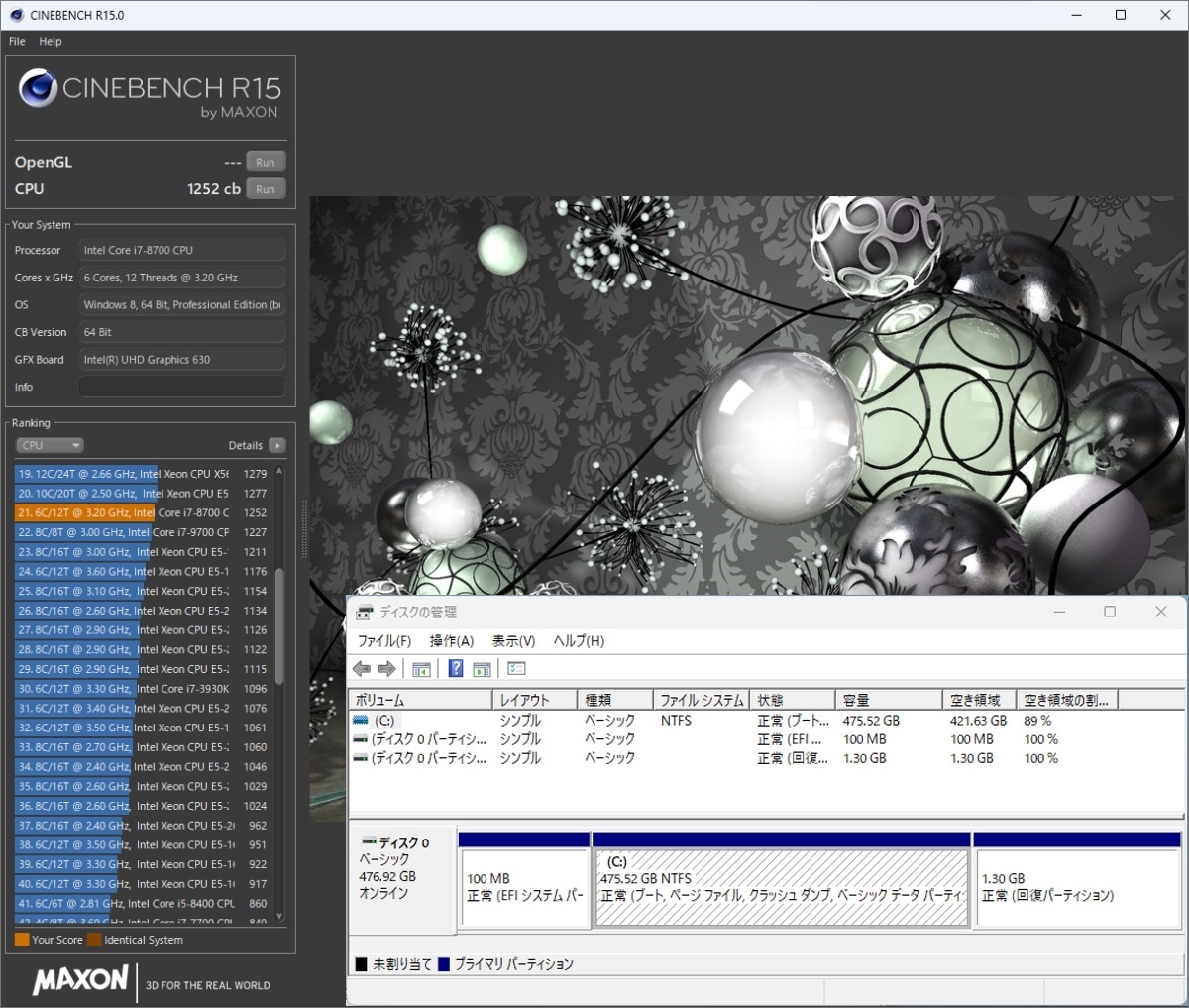The height and width of the screenshot is (1008, 1189).
Task: Click the NTFS file system cell
Action: (676, 721)
